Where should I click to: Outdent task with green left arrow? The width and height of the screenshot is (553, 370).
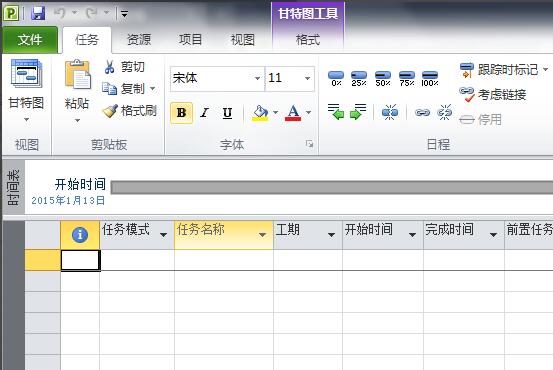(x=336, y=112)
